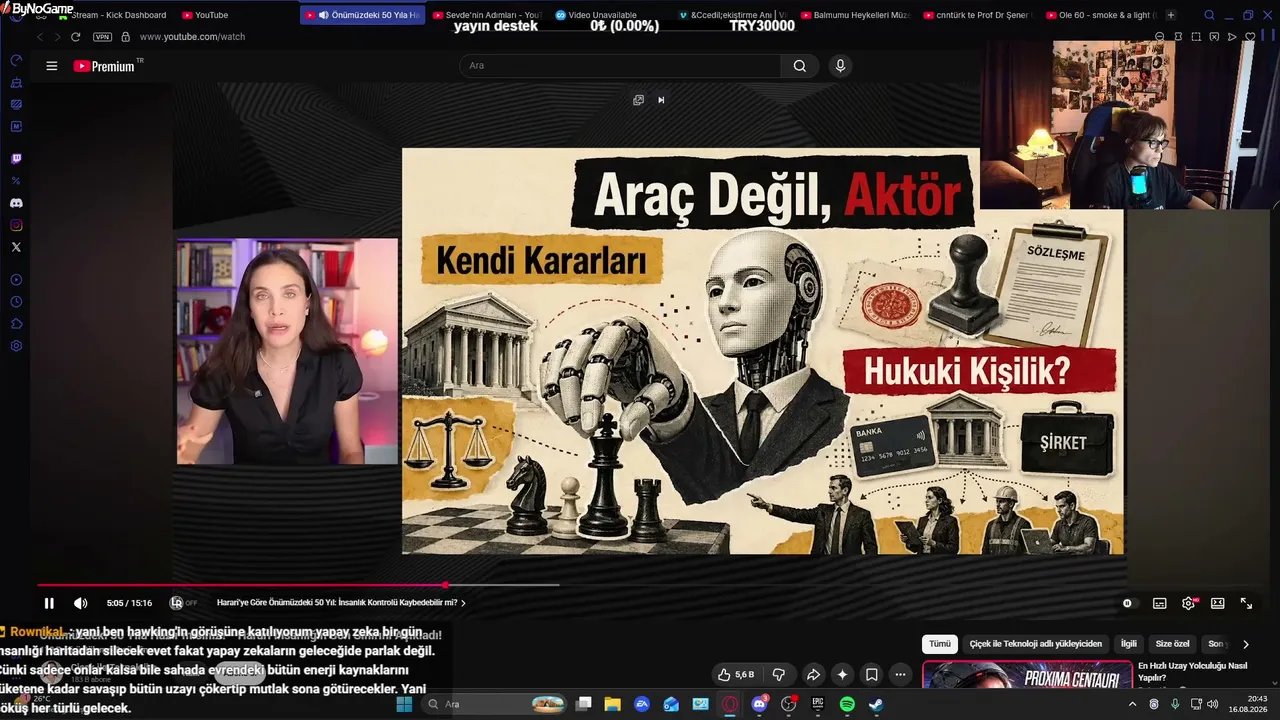Open Instagram from the browser sidebar

tap(16, 225)
